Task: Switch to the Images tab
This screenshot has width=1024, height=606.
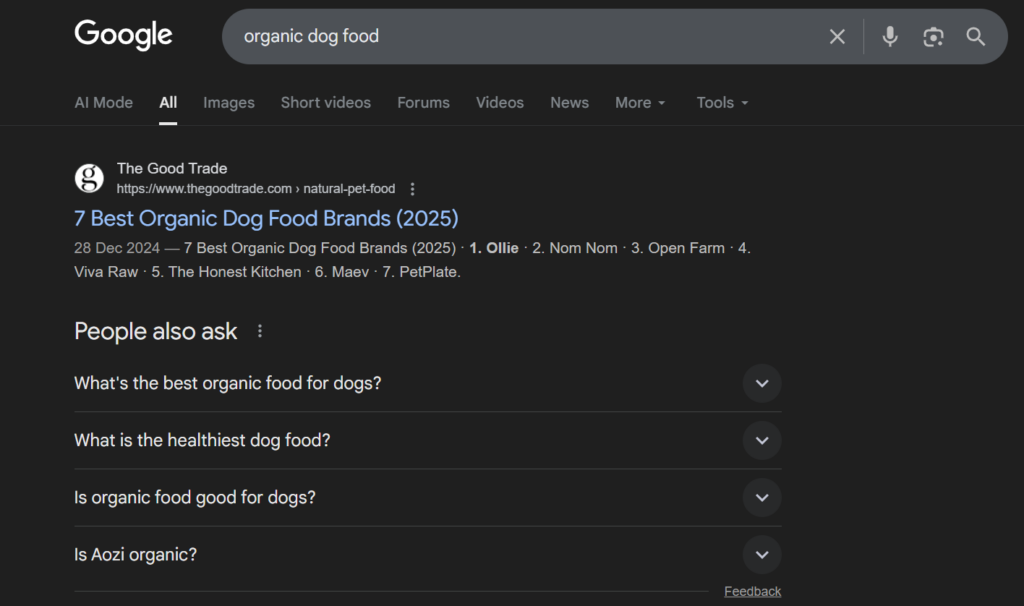Action: (228, 102)
